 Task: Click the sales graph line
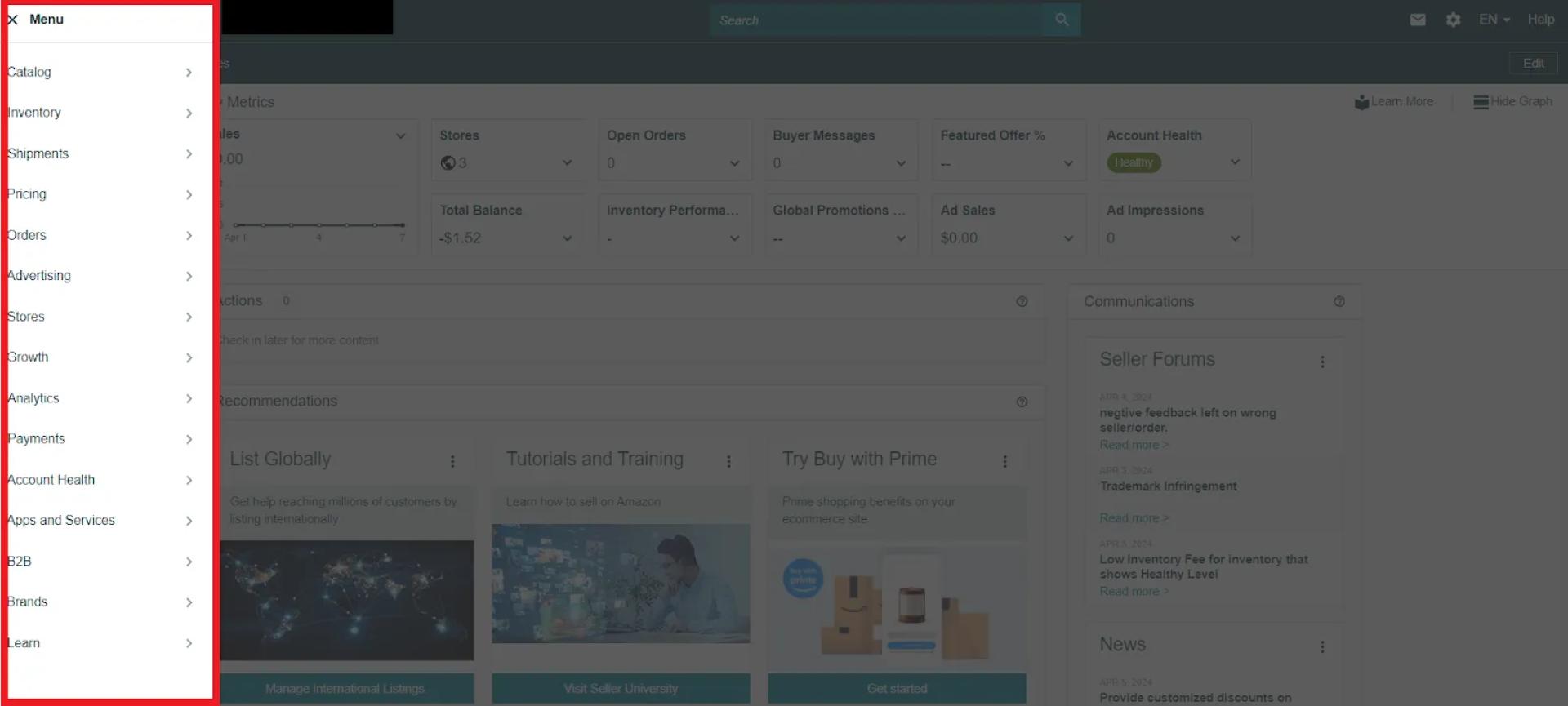pyautogui.click(x=318, y=225)
